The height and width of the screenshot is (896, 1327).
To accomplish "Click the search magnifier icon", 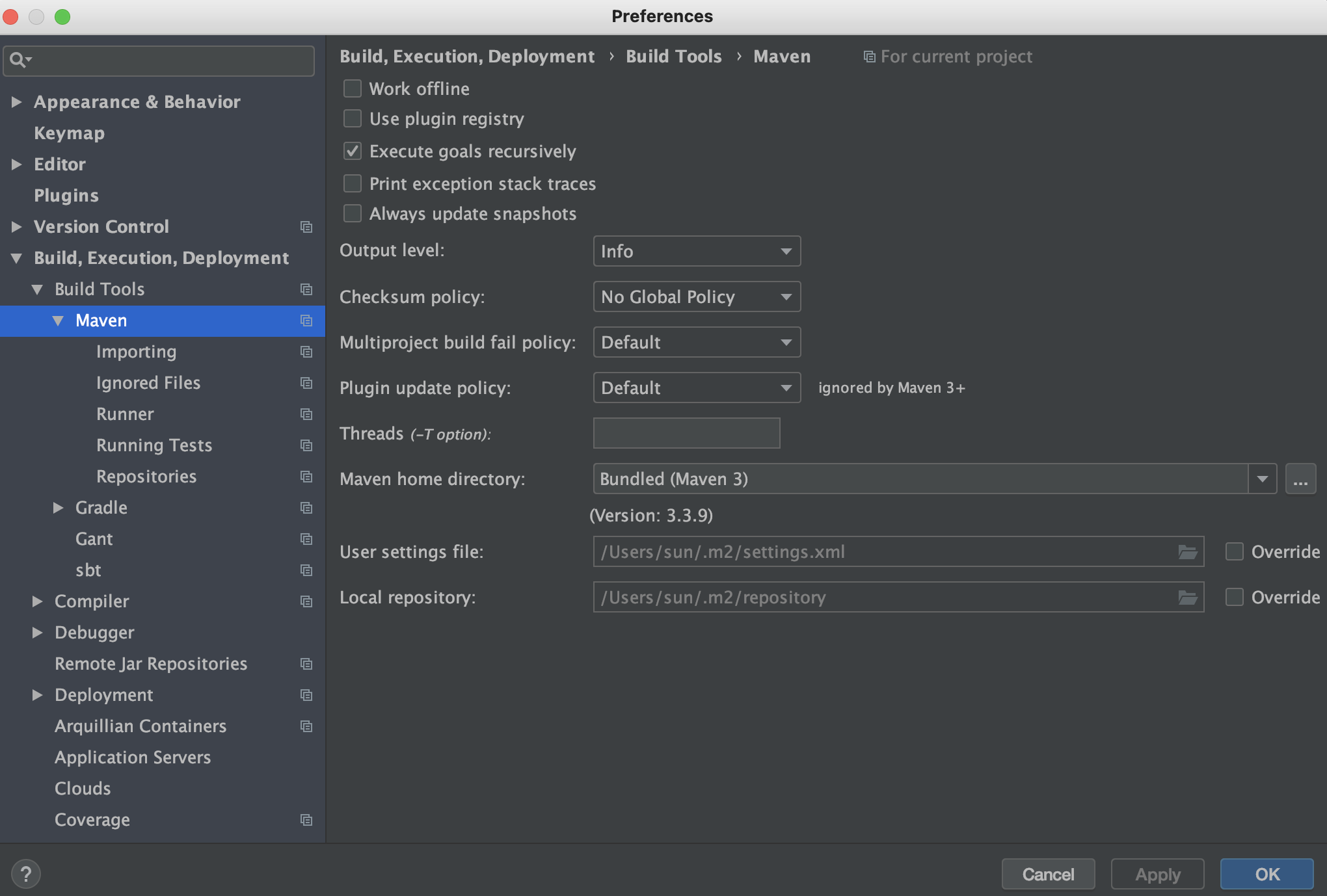I will 18,60.
